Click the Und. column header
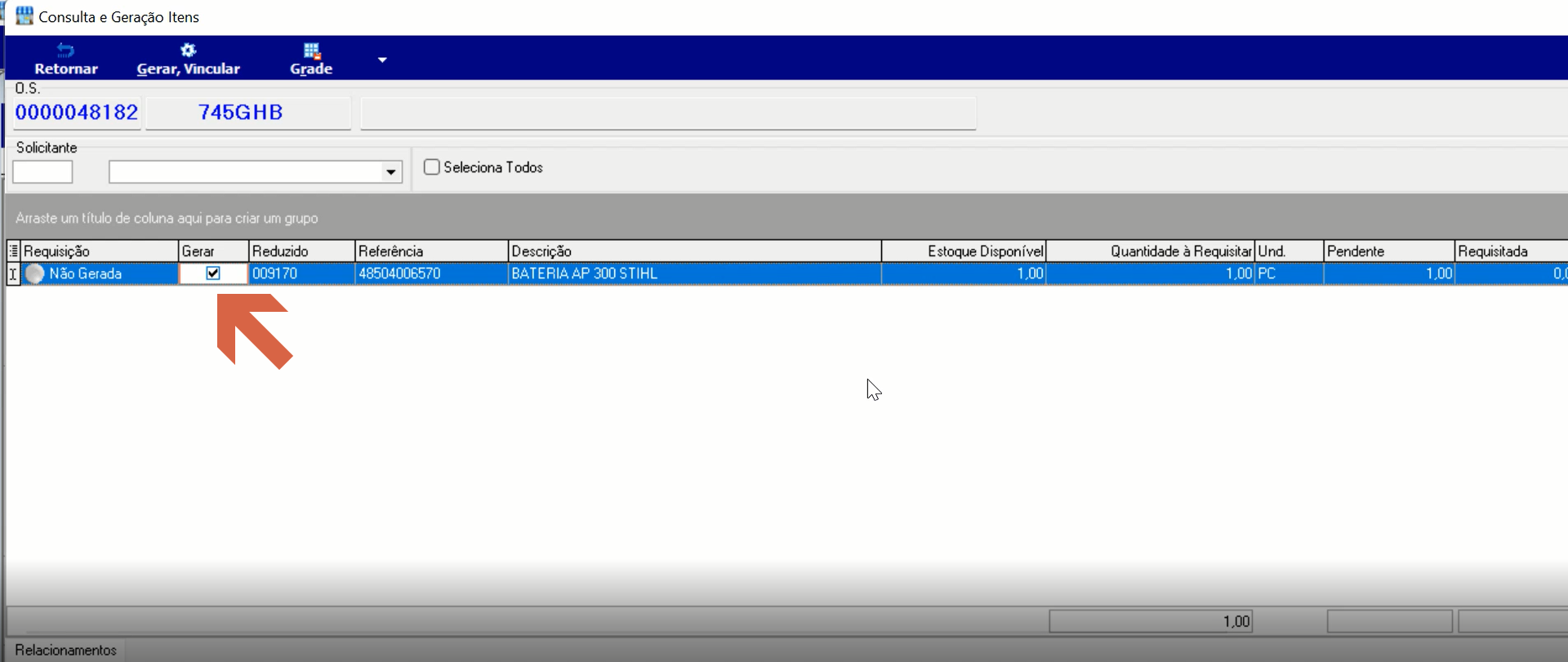This screenshot has width=1568, height=662. 1289,251
